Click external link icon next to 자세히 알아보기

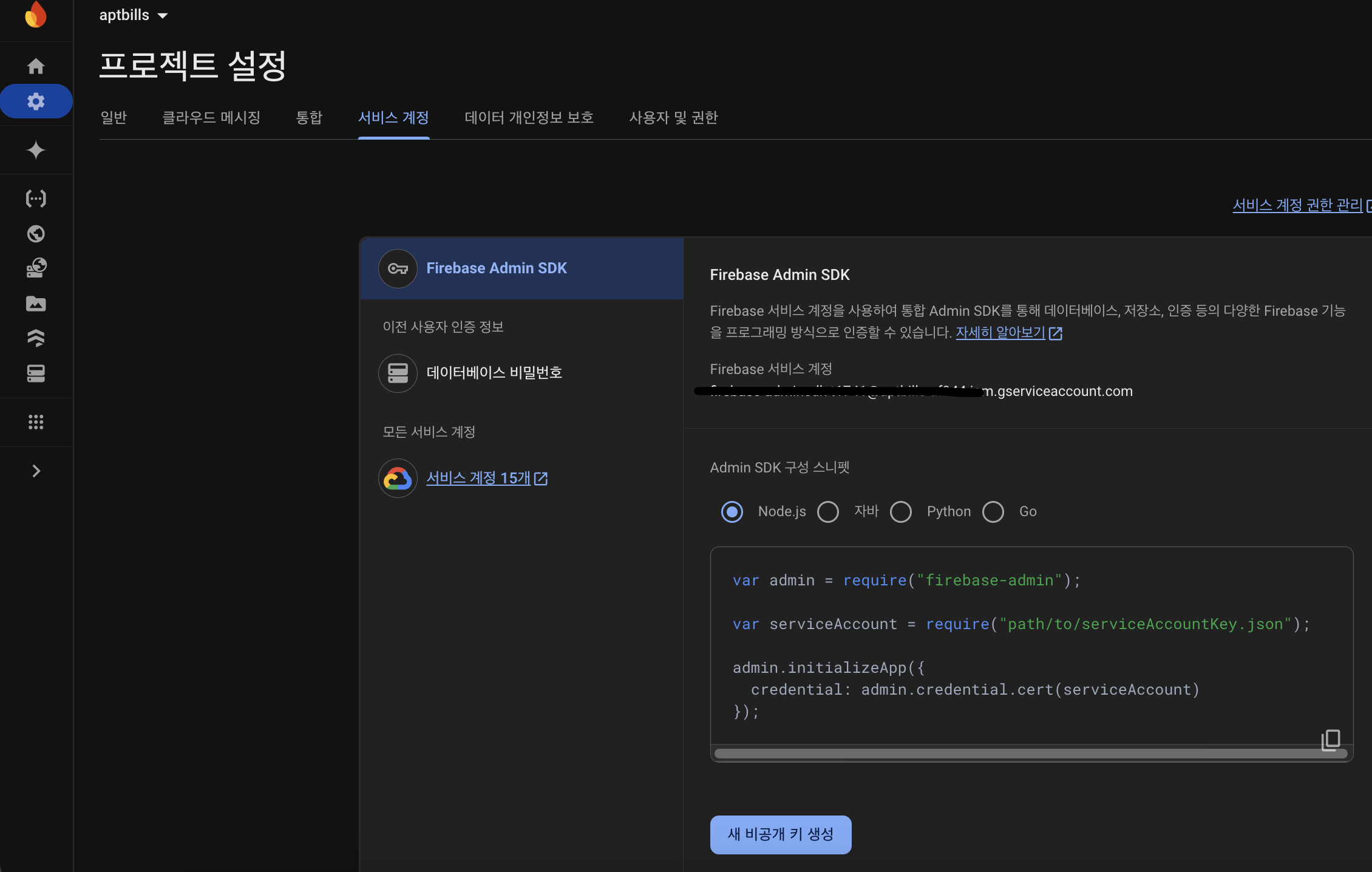1056,333
